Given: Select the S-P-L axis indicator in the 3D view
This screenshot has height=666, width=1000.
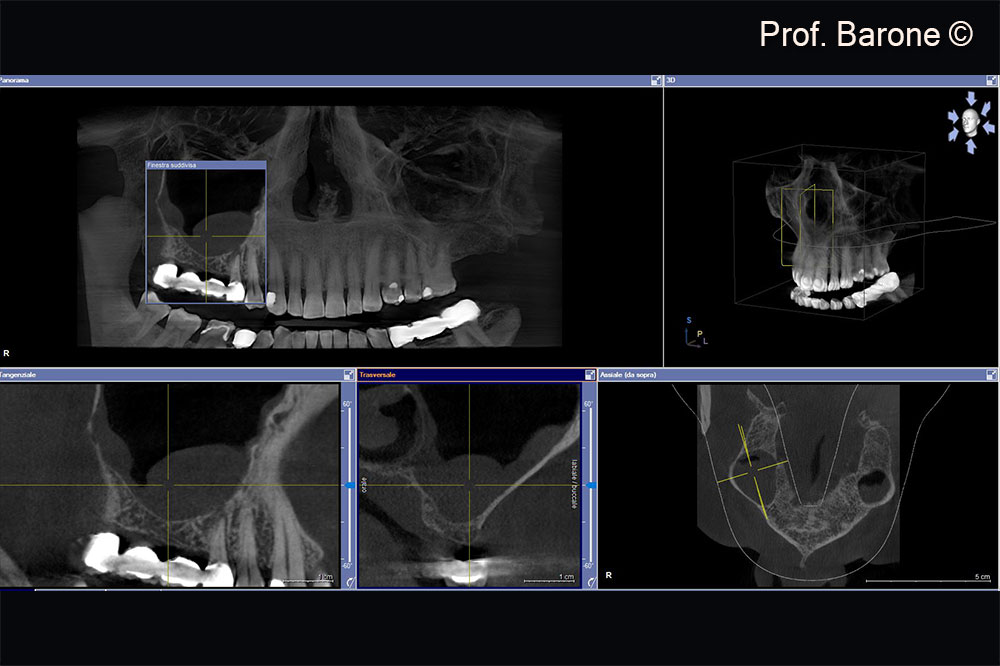Looking at the screenshot, I should (x=697, y=333).
